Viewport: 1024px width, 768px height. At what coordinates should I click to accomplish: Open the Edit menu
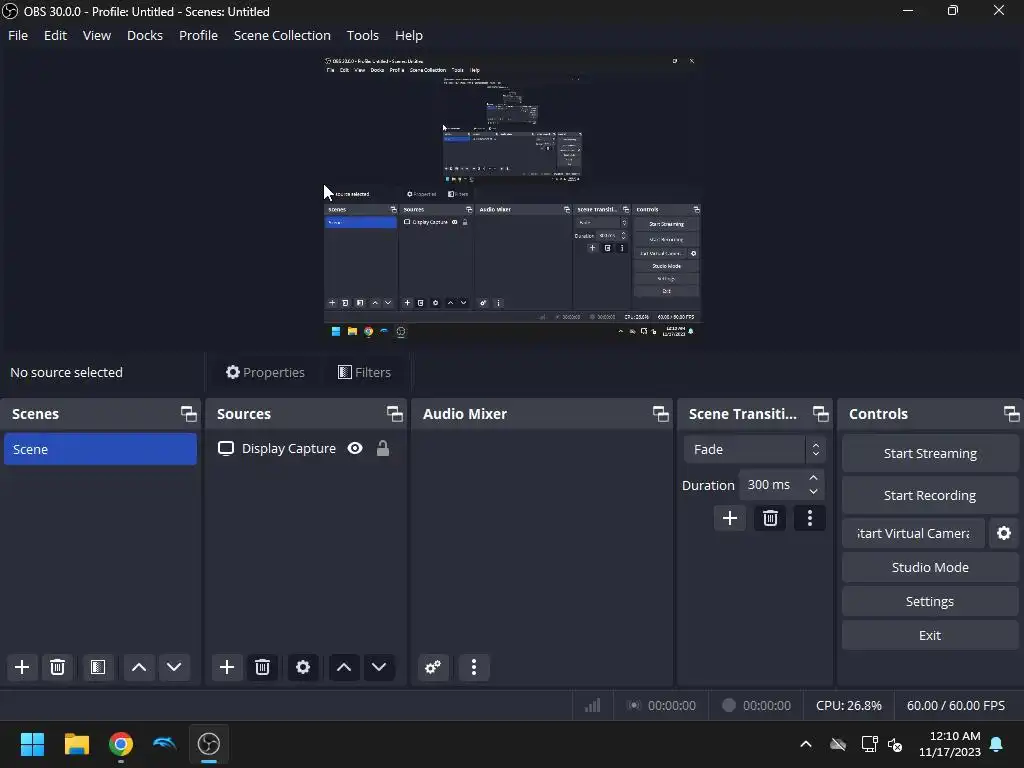tap(56, 35)
